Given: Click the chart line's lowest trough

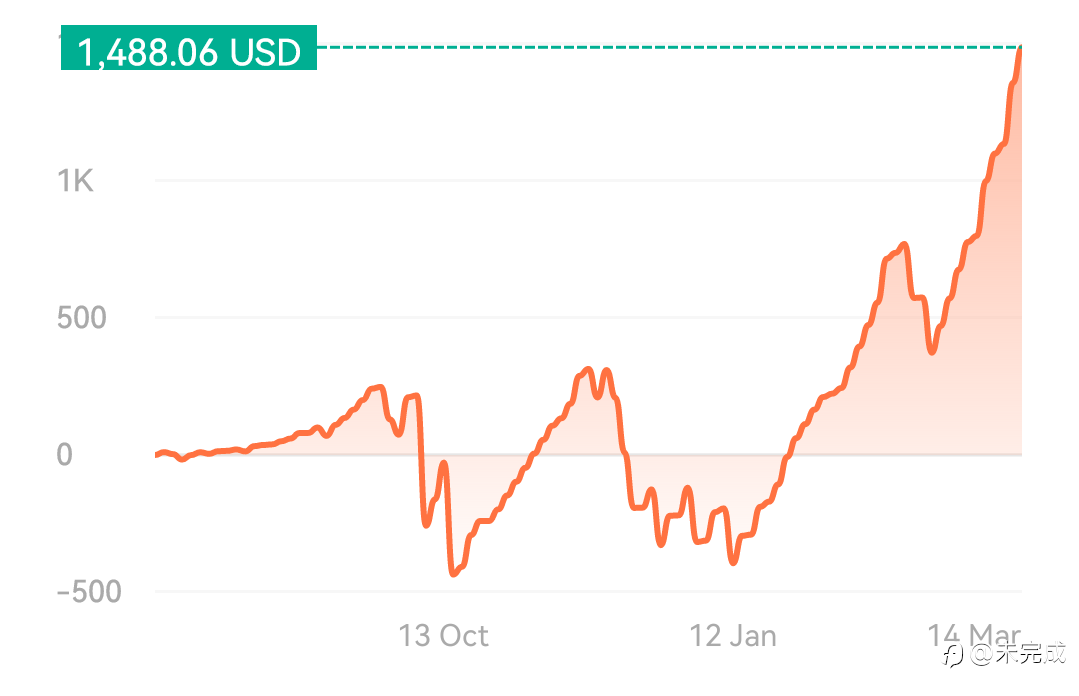Looking at the screenshot, I should click(x=453, y=573).
